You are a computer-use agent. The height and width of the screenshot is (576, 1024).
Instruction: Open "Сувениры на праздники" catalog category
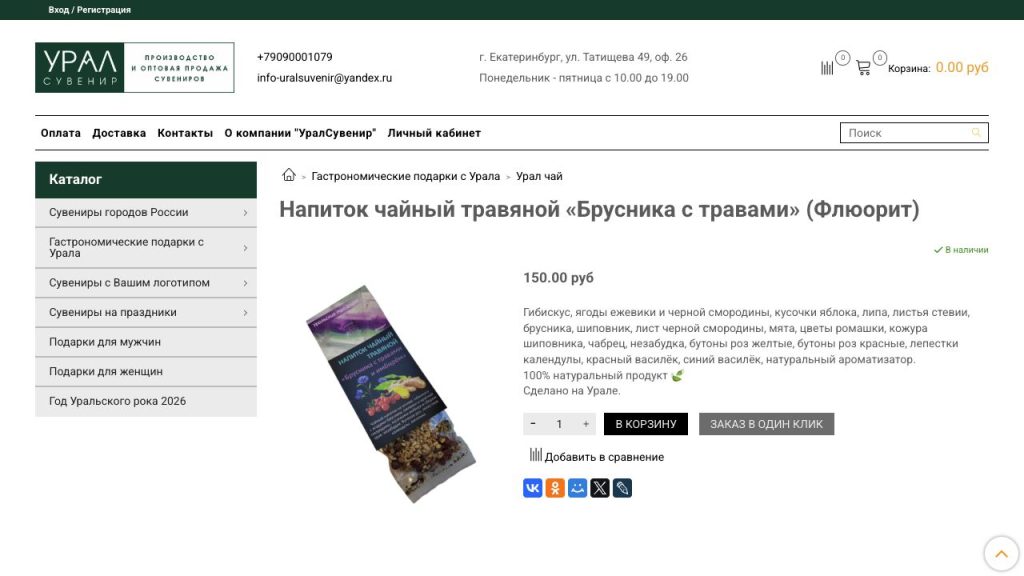(146, 312)
